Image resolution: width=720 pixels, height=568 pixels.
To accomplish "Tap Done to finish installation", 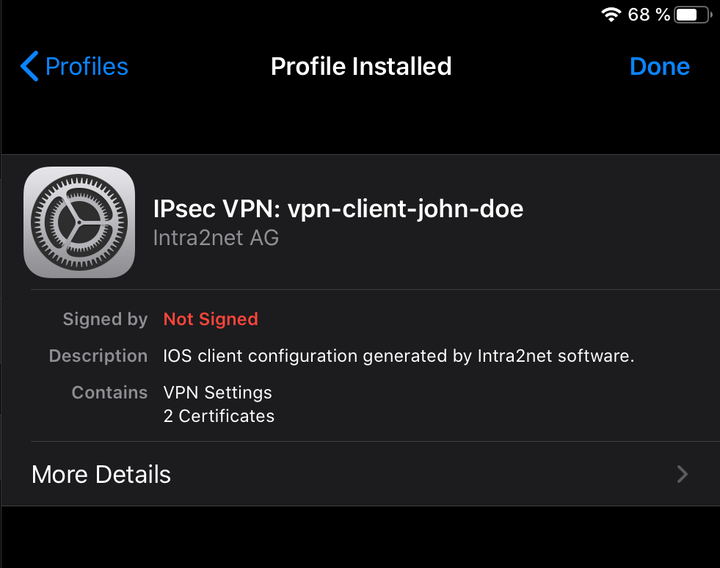I will [659, 67].
